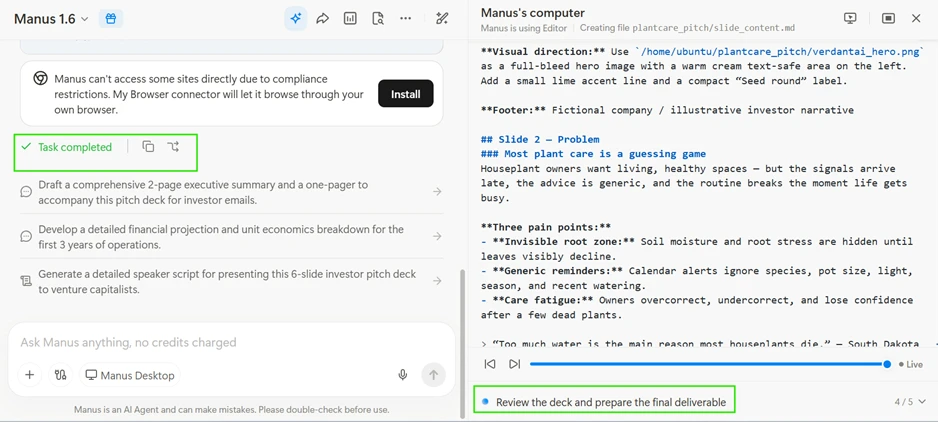Click the sparkle icon in top toolbar
The image size is (938, 422).
point(296,19)
